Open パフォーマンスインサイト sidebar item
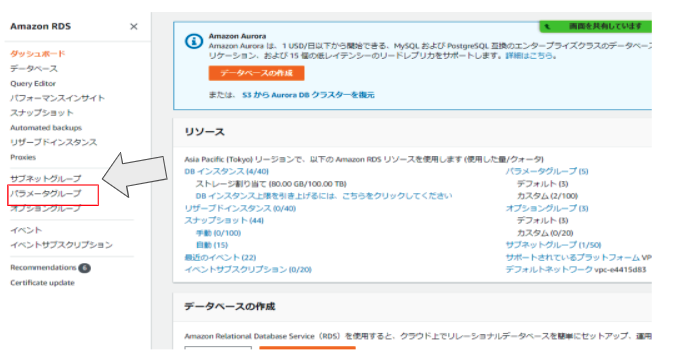 click(x=57, y=98)
